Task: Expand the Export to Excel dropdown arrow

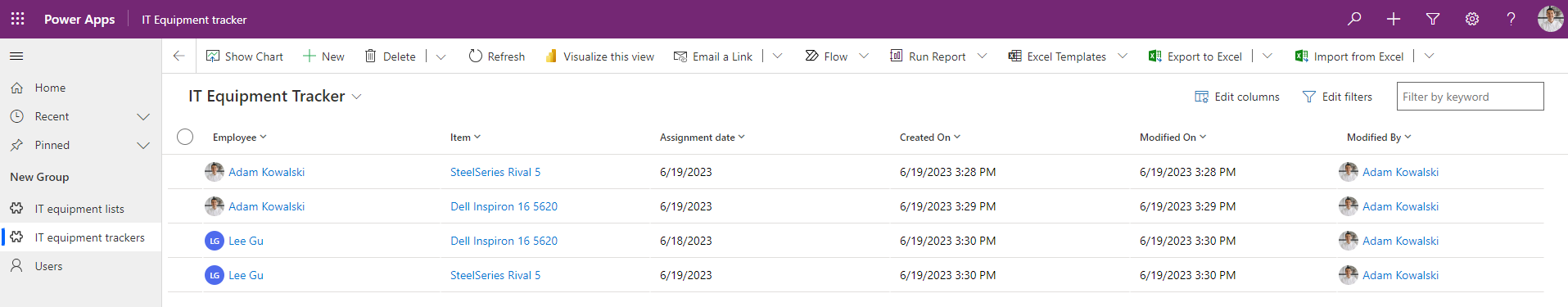Action: [x=1268, y=56]
